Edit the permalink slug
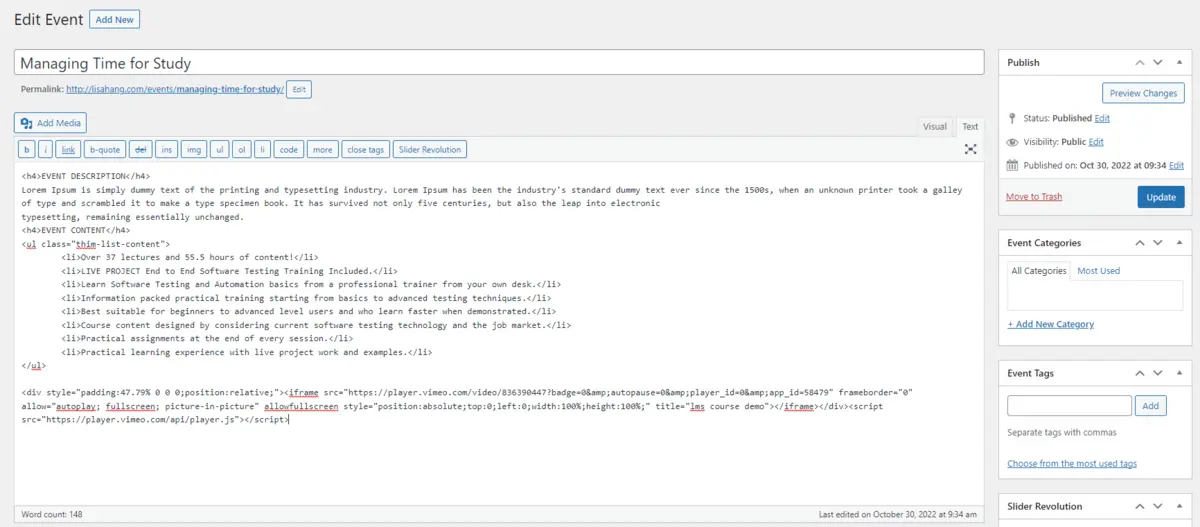 (x=300, y=90)
